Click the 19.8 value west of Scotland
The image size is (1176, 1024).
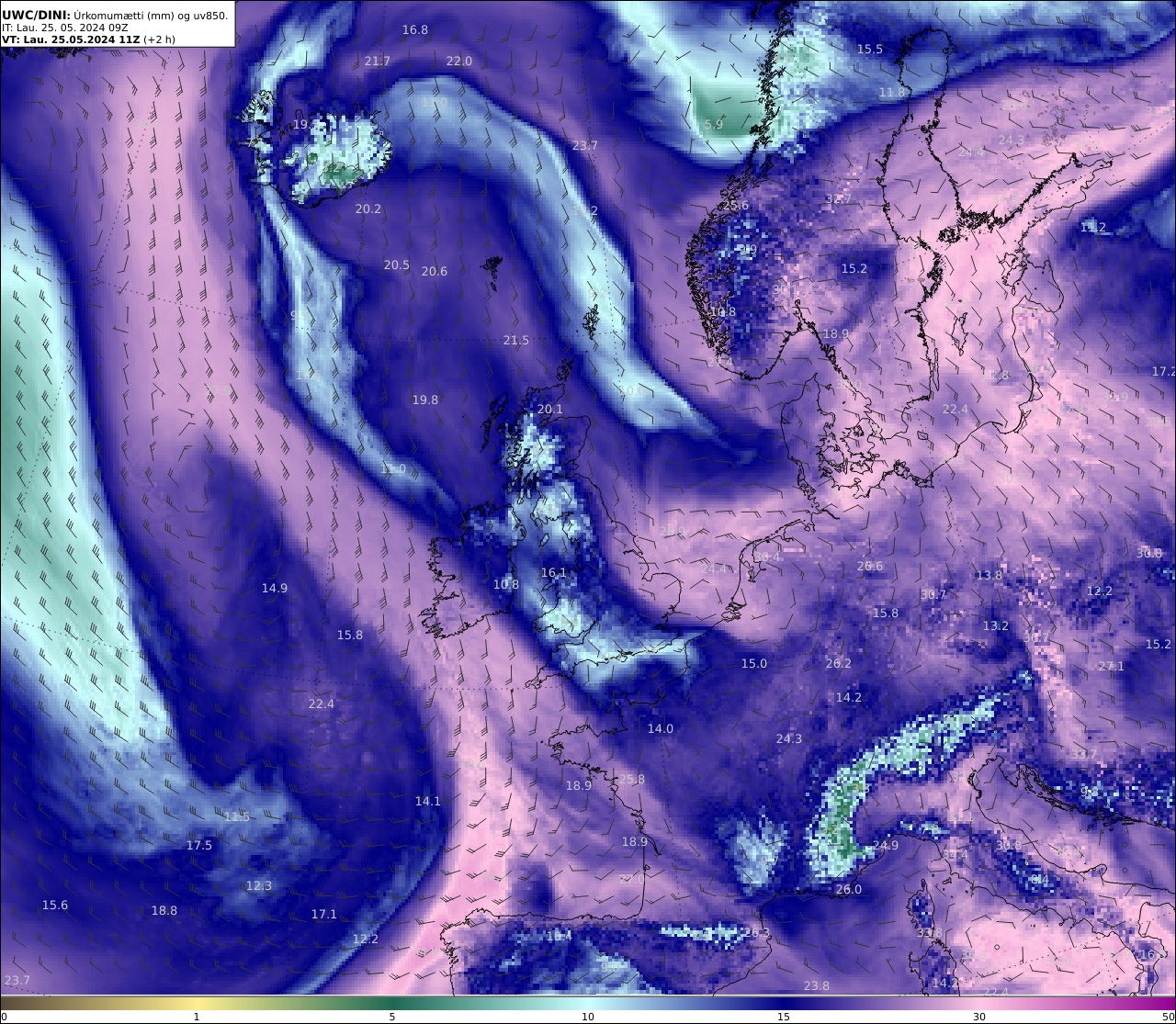[x=425, y=399]
